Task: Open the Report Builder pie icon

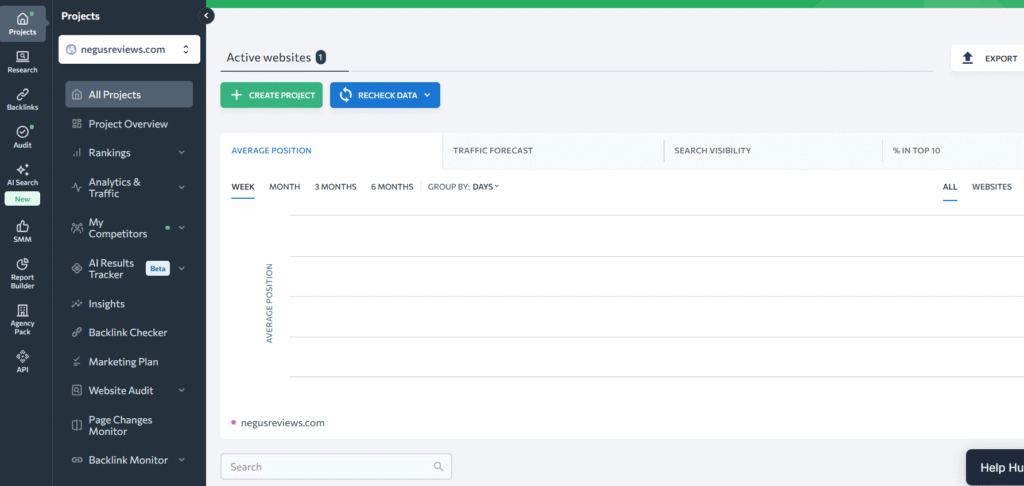Action: [x=22, y=264]
